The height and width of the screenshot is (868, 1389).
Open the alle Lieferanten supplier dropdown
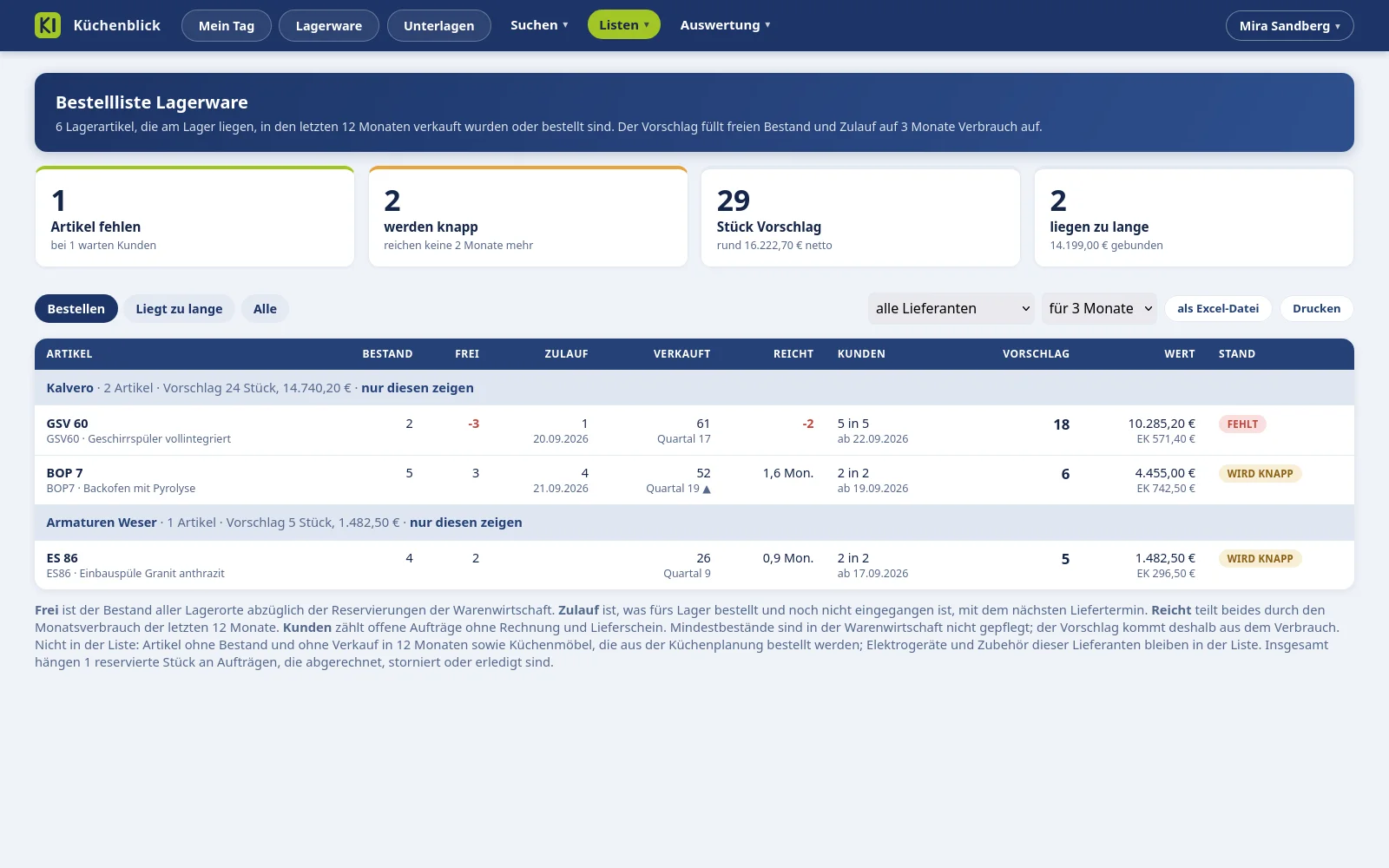(951, 309)
